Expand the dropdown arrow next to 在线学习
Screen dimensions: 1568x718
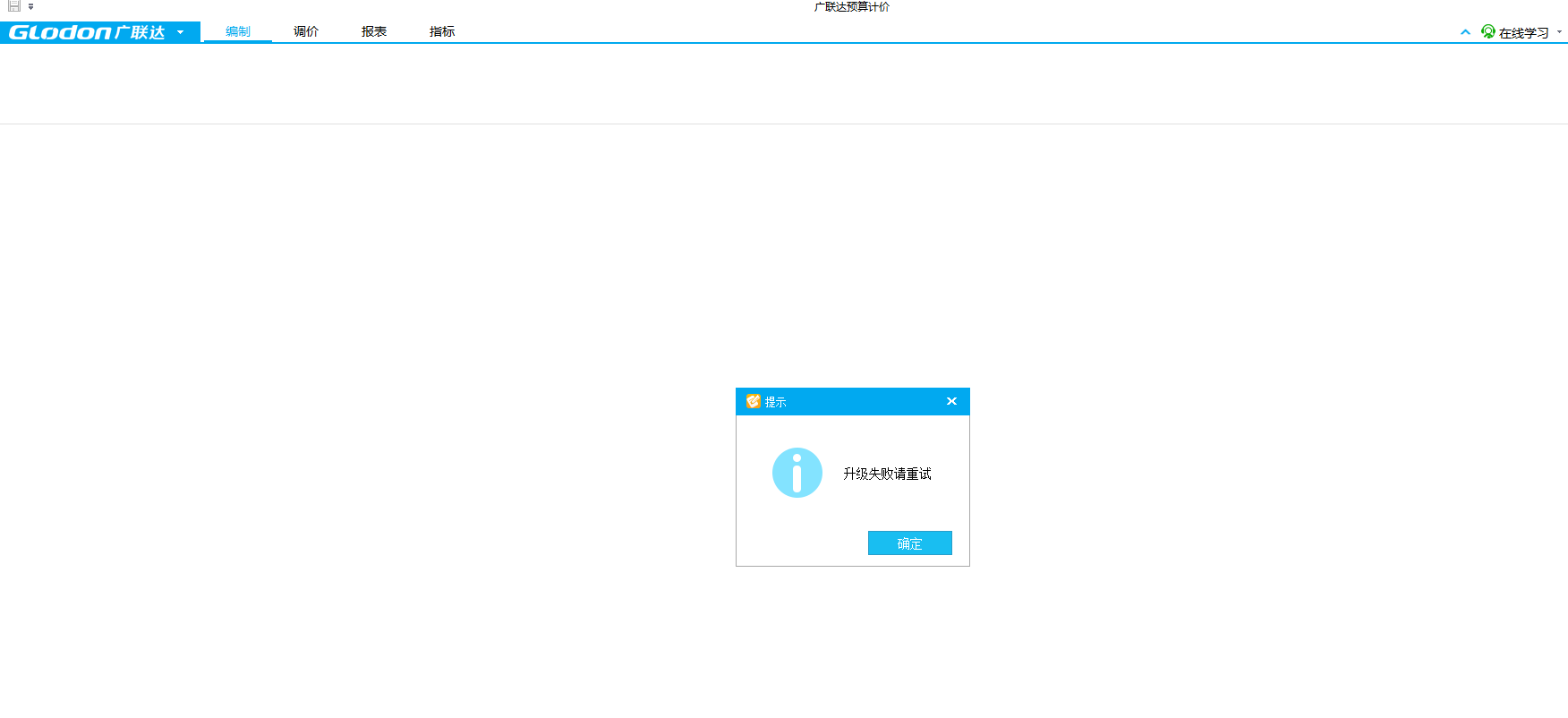pos(1559,32)
